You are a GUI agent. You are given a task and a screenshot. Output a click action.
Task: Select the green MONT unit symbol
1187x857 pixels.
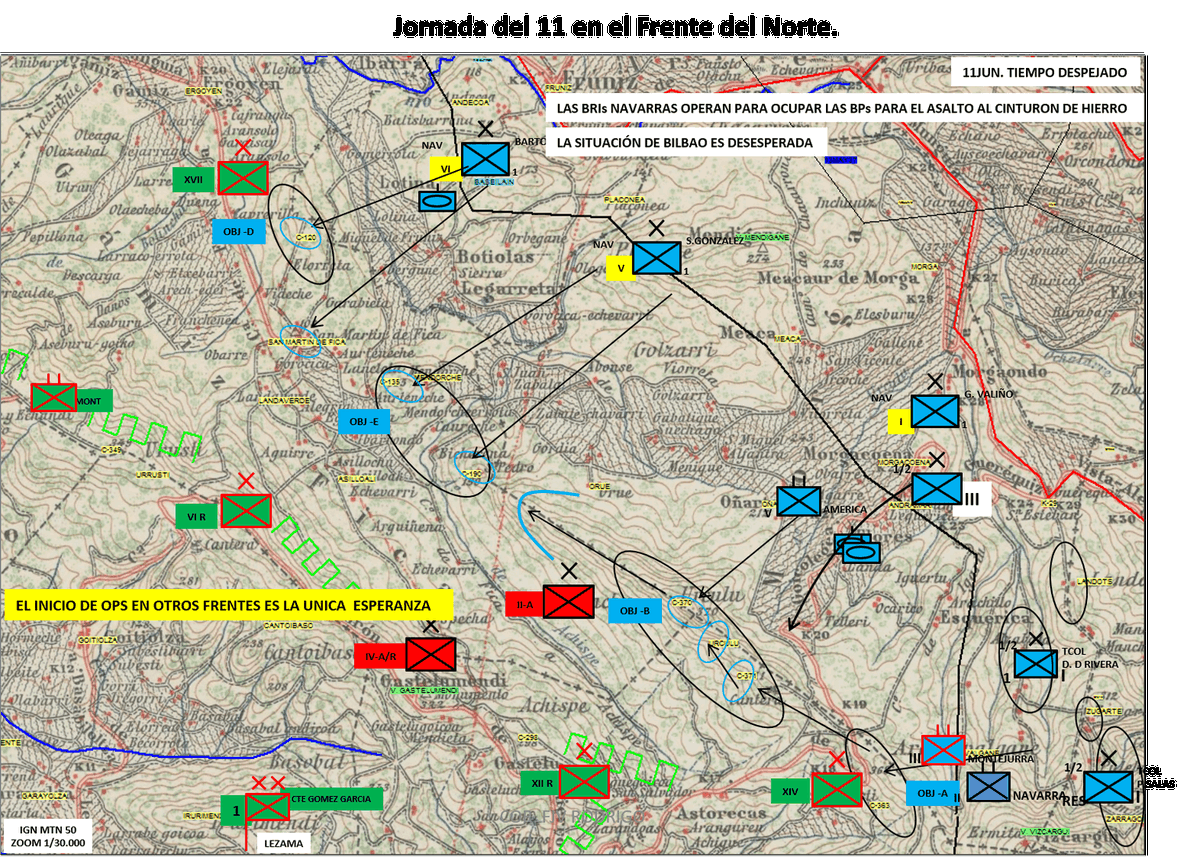click(54, 397)
